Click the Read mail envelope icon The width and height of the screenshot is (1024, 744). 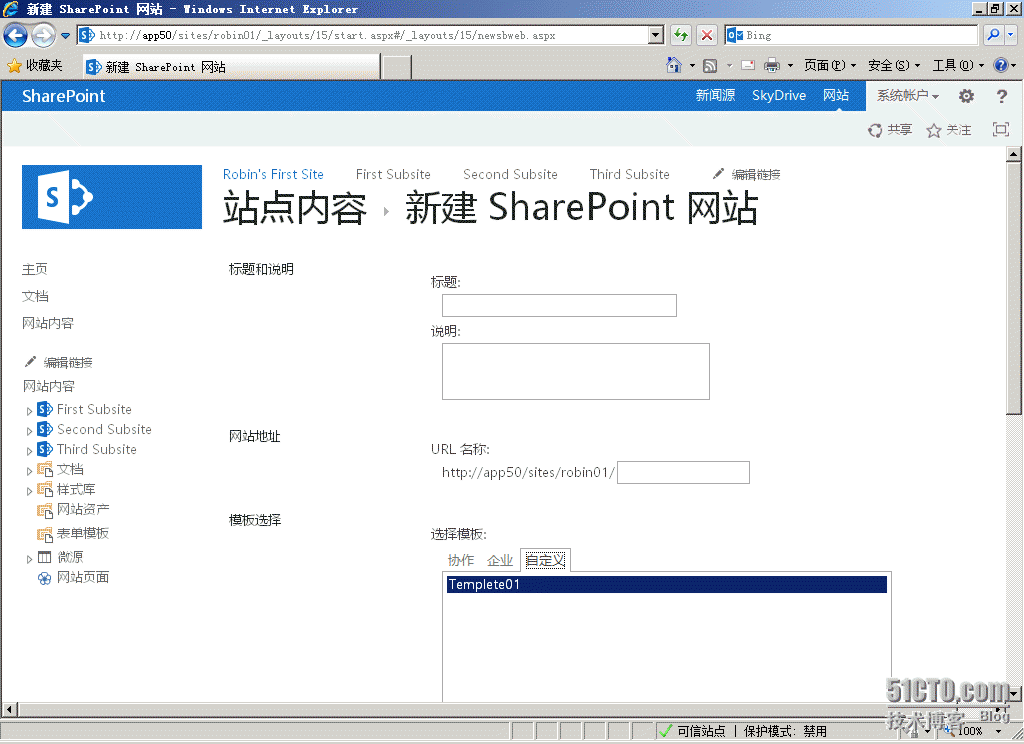point(748,65)
